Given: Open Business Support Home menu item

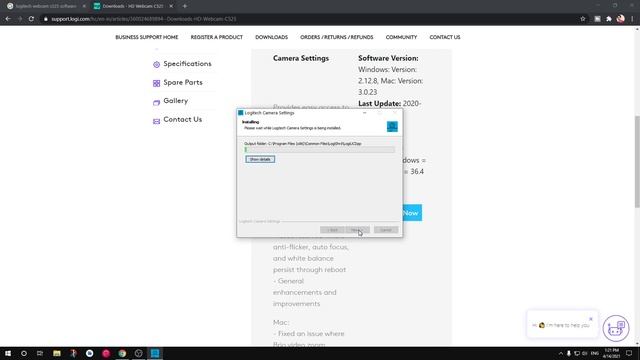Looking at the screenshot, I should [x=147, y=37].
